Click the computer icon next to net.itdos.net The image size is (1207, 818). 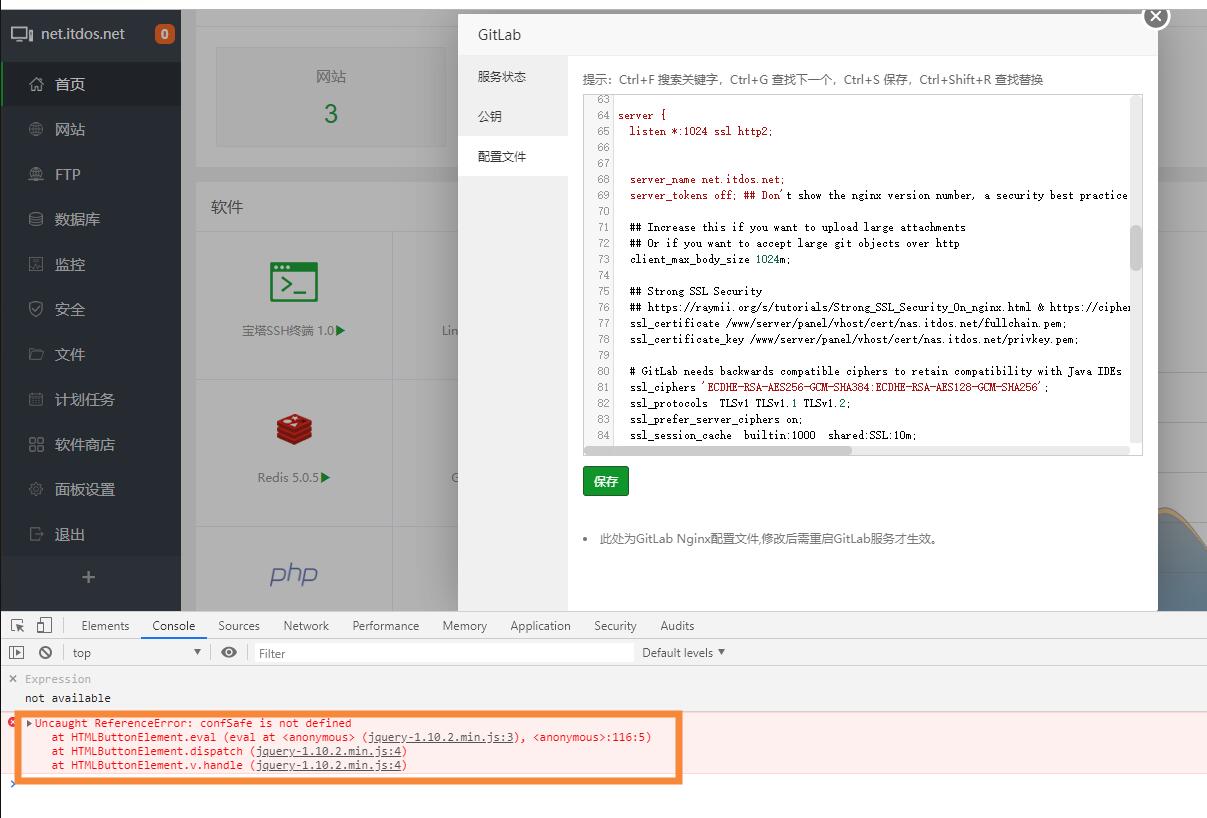22,34
